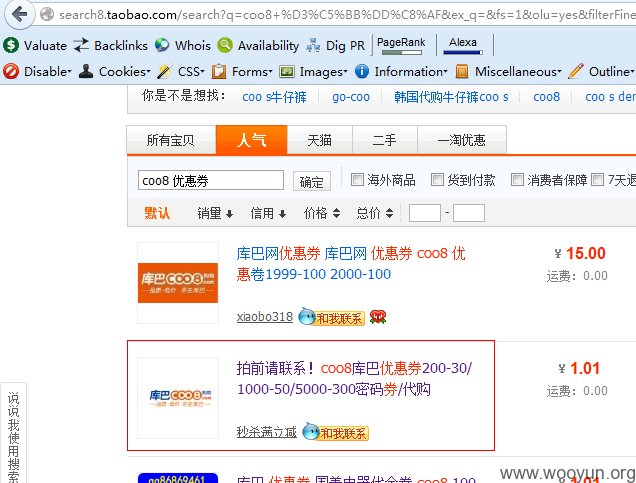Click the Miscellaneous book icon

[x=462, y=71]
